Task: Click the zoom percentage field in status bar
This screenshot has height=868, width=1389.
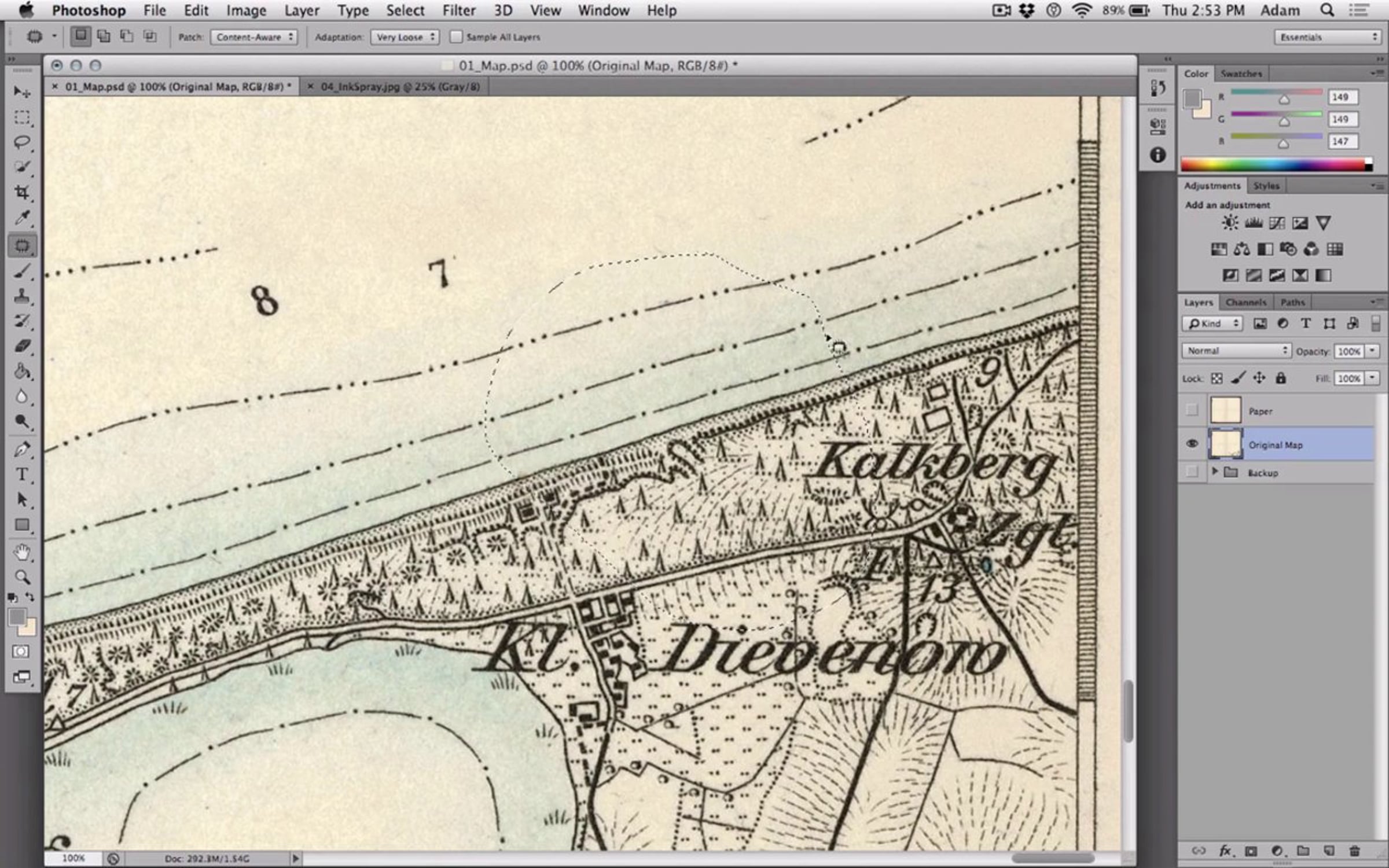Action: coord(74,858)
